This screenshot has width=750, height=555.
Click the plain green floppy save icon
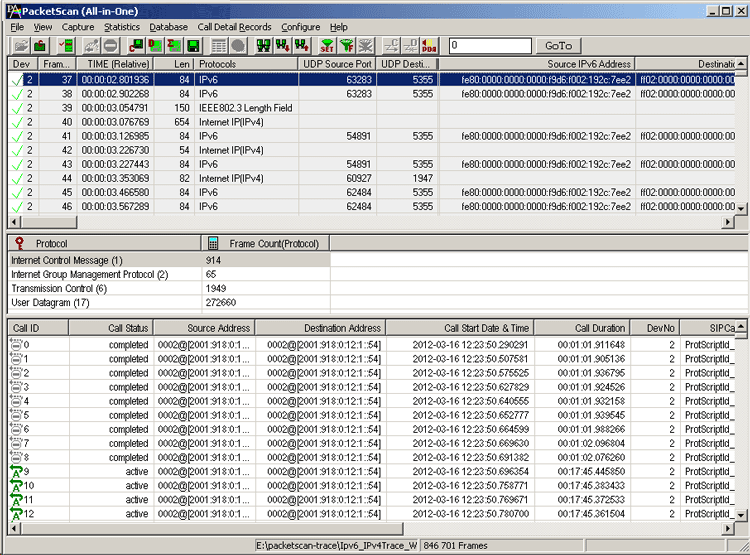point(194,46)
